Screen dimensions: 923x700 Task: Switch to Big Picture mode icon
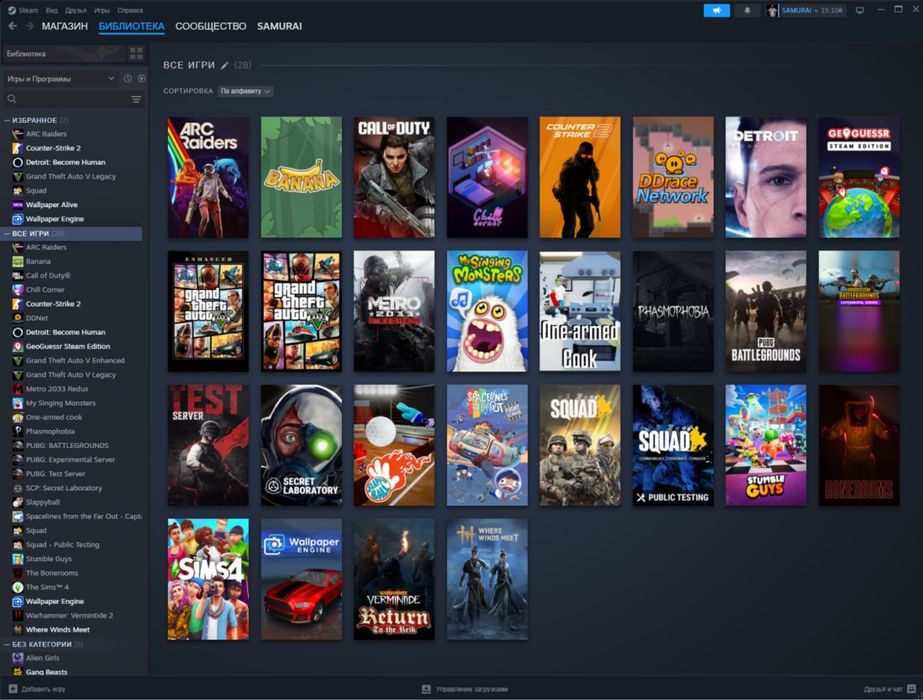pos(859,11)
